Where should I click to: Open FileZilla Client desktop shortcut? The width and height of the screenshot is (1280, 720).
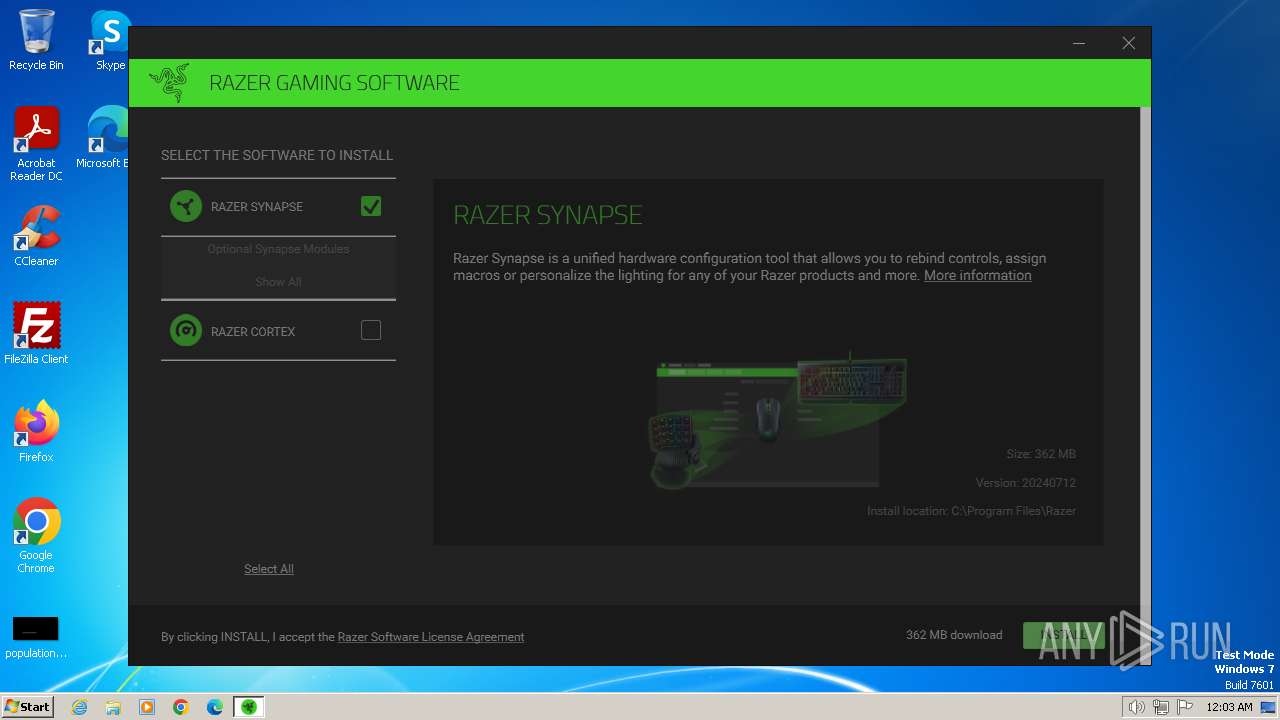click(36, 334)
